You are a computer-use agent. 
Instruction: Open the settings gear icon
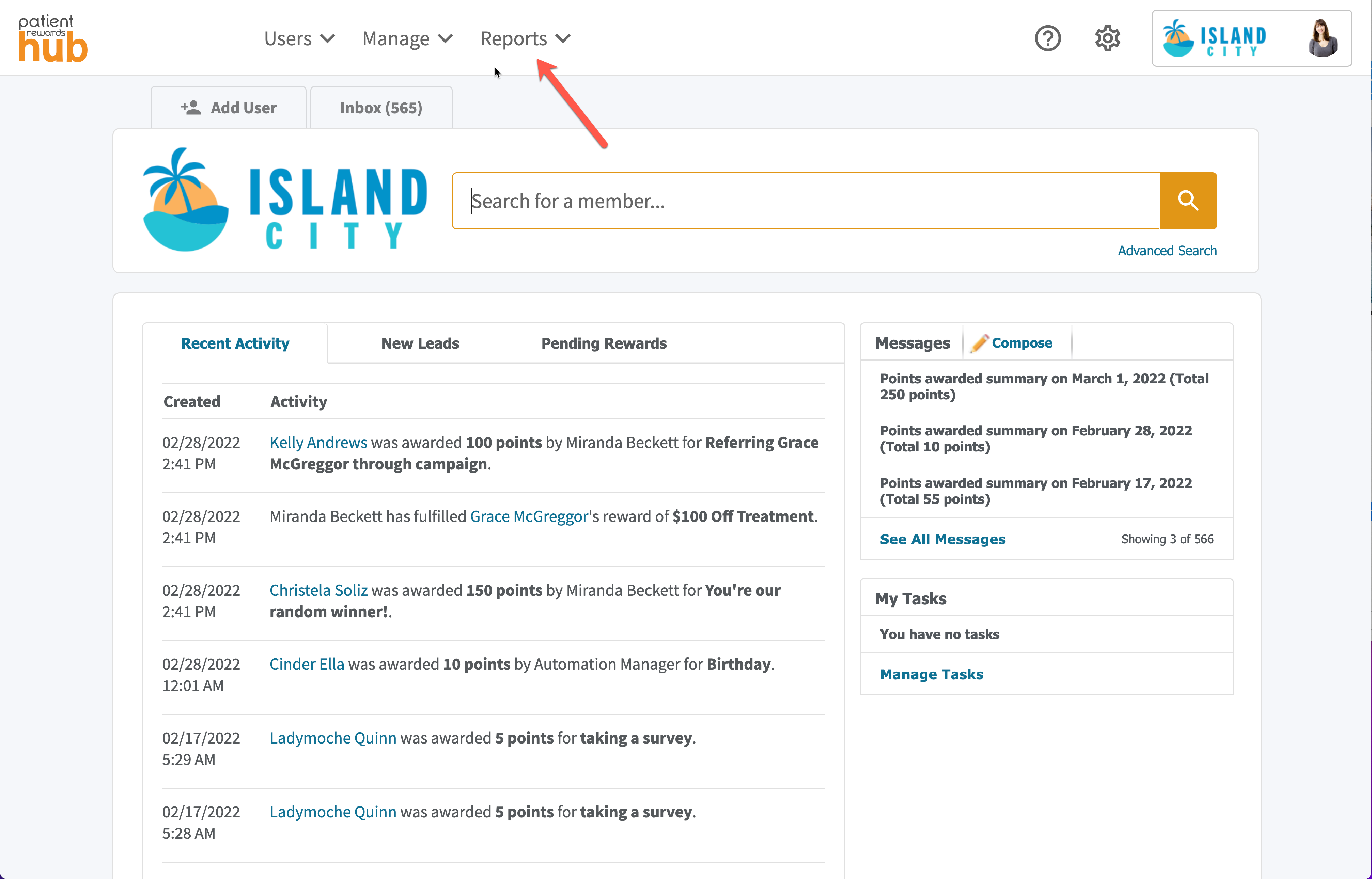(1108, 38)
